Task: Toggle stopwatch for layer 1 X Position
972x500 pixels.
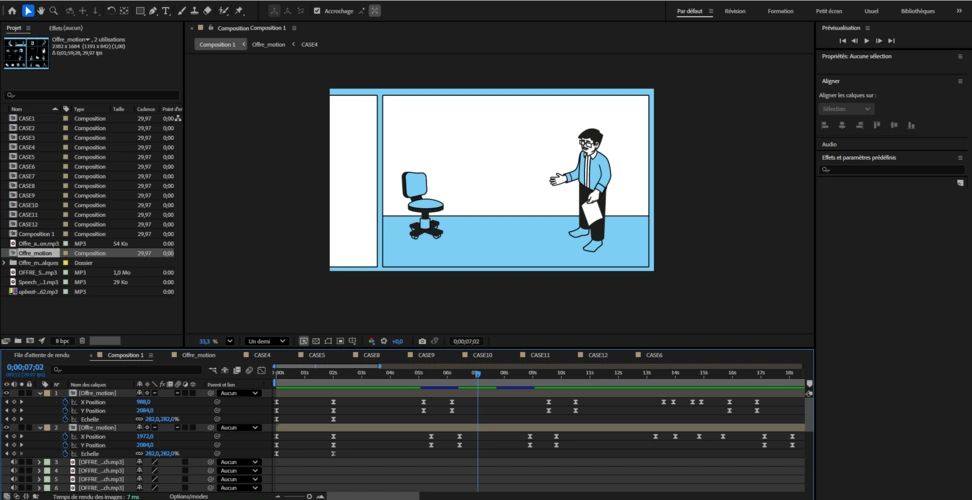Action: coord(65,402)
